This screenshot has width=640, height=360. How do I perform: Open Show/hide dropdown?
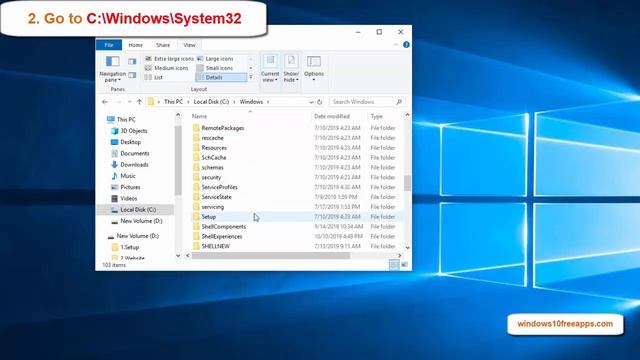coord(291,69)
